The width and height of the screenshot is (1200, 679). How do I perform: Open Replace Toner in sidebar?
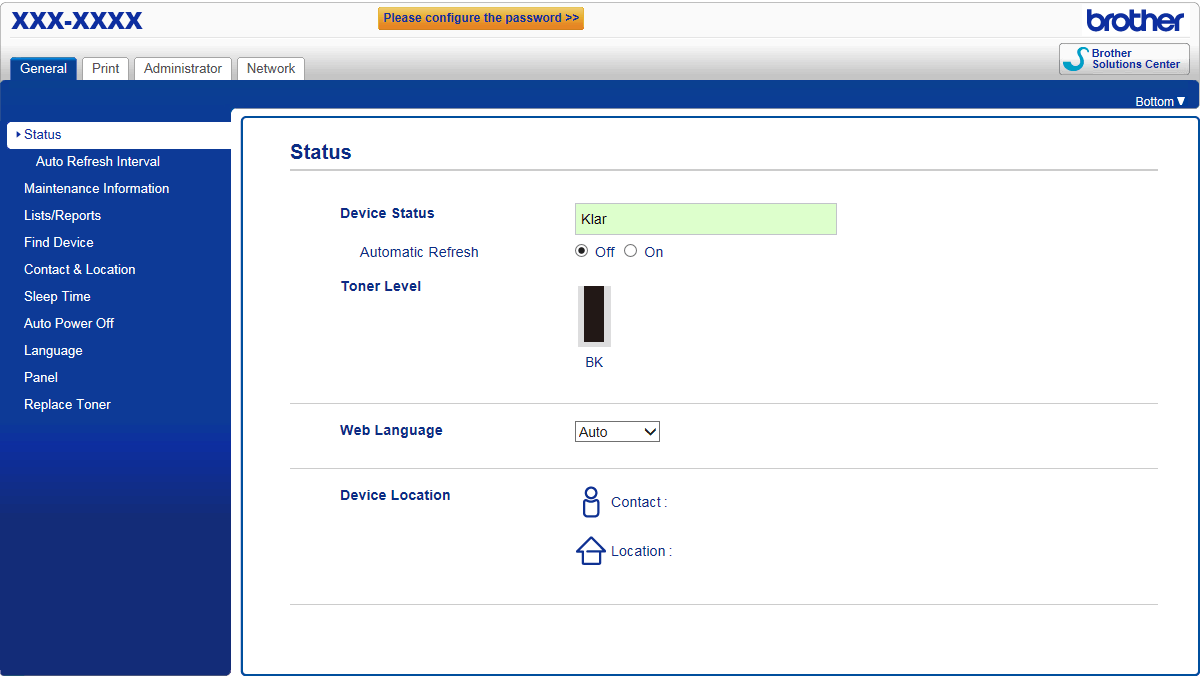point(67,404)
